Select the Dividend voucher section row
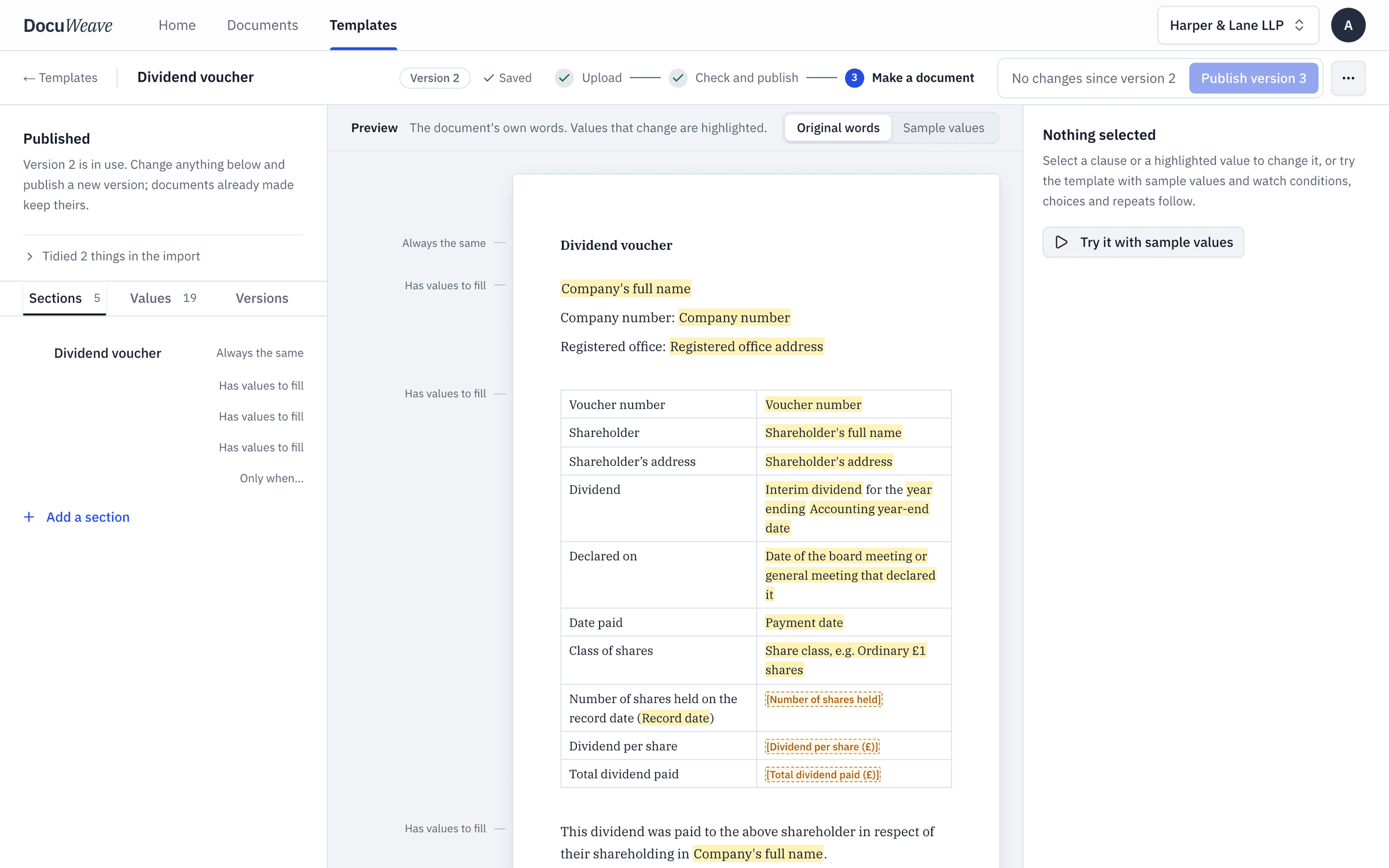Image resolution: width=1389 pixels, height=868 pixels. (163, 353)
